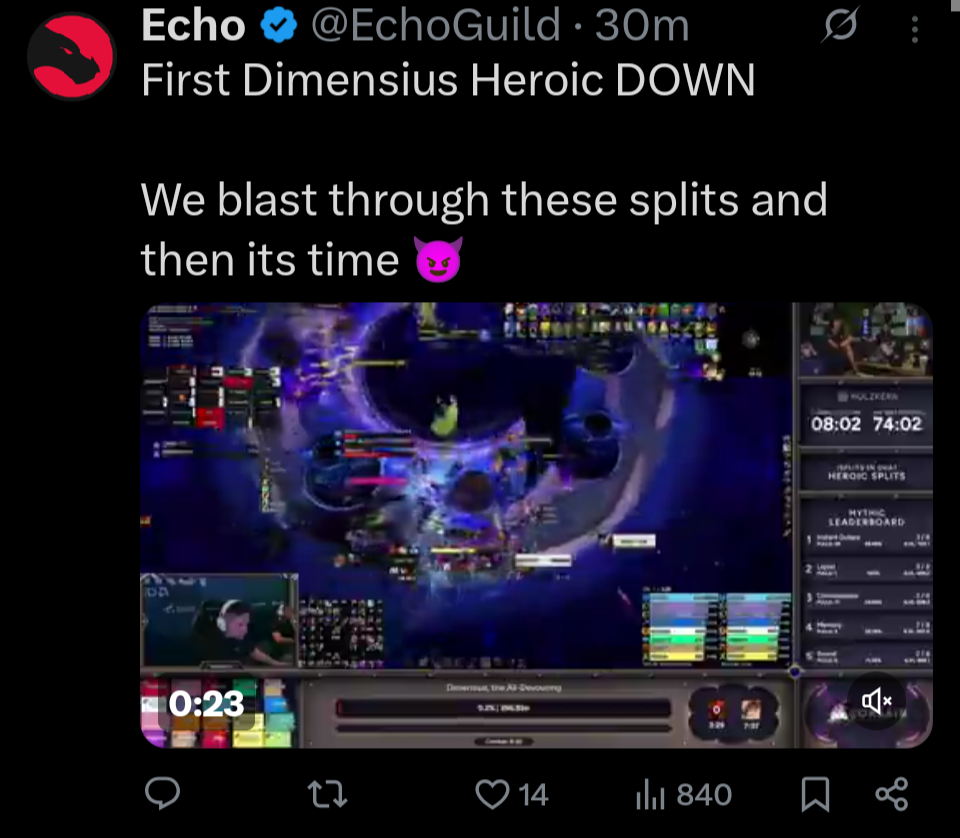Click the 0:23 video duration badge
Viewport: 960px width, 838px height.
(206, 703)
